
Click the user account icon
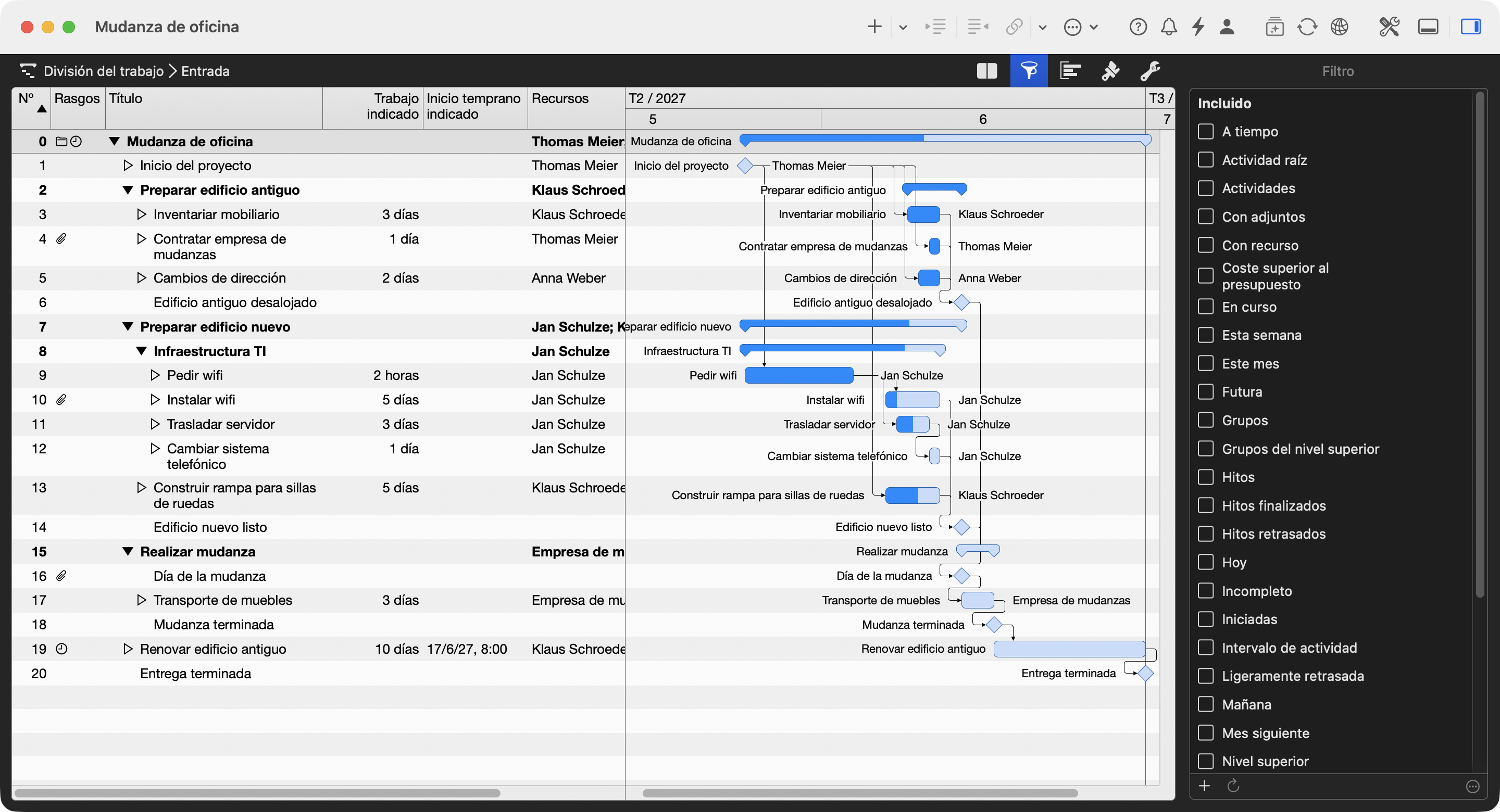click(1227, 27)
